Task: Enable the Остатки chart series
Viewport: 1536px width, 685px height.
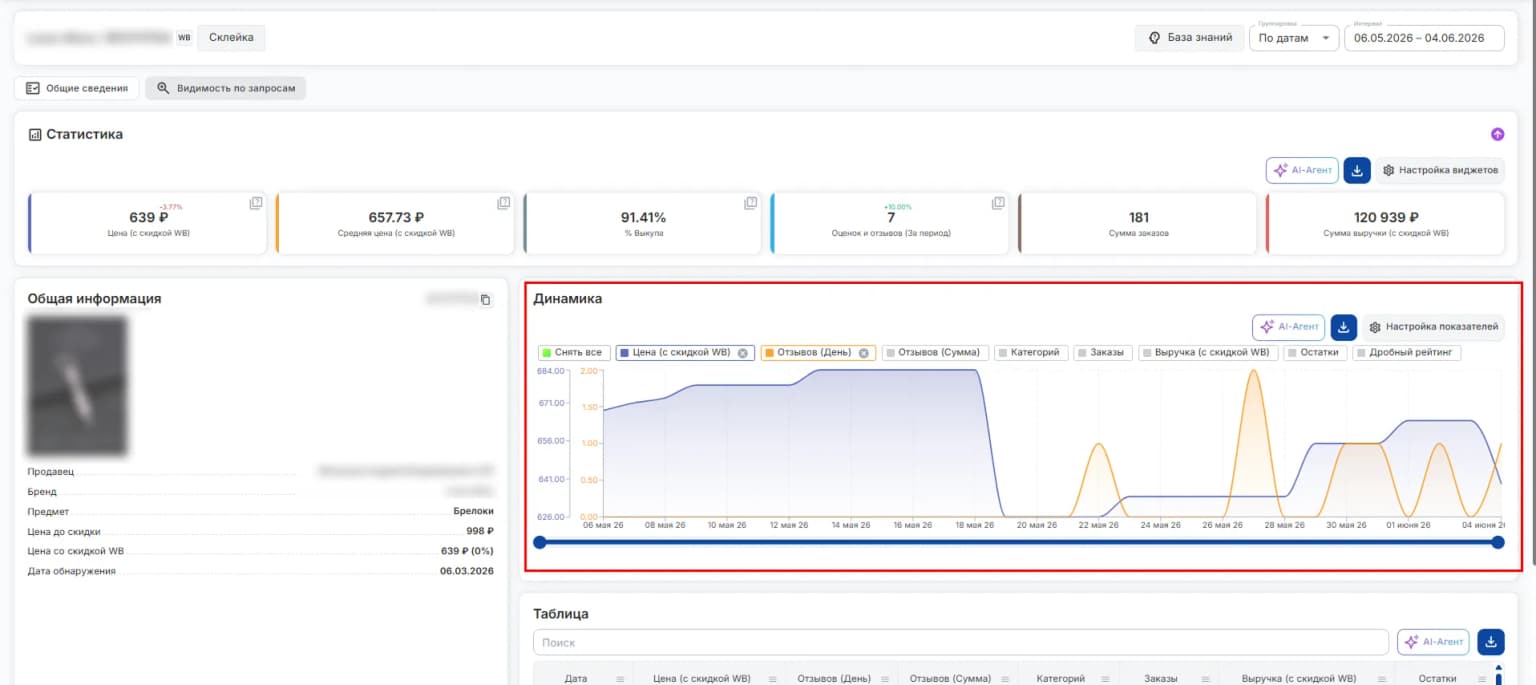Action: [1316, 353]
